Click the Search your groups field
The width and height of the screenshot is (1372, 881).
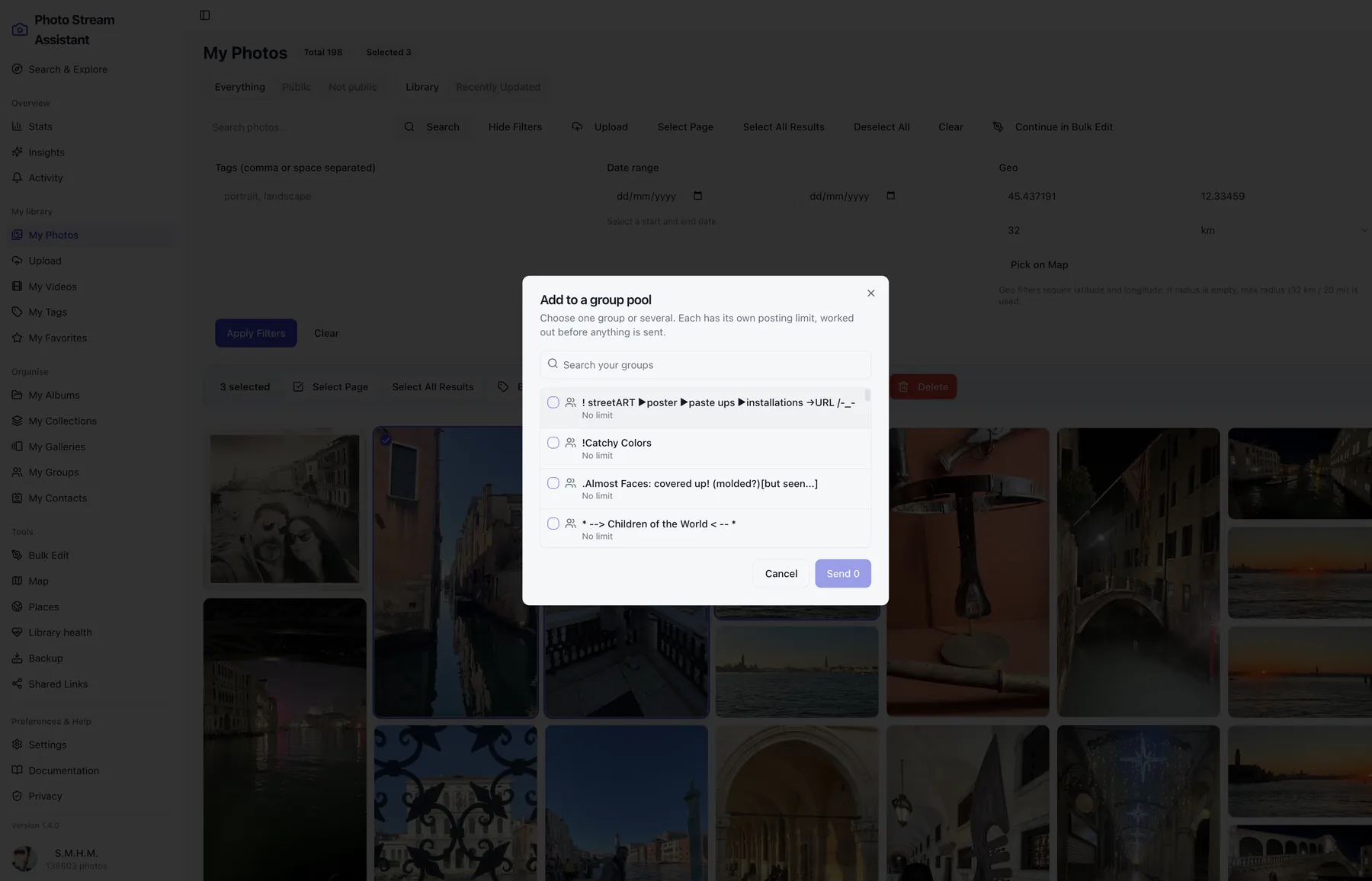[705, 365]
